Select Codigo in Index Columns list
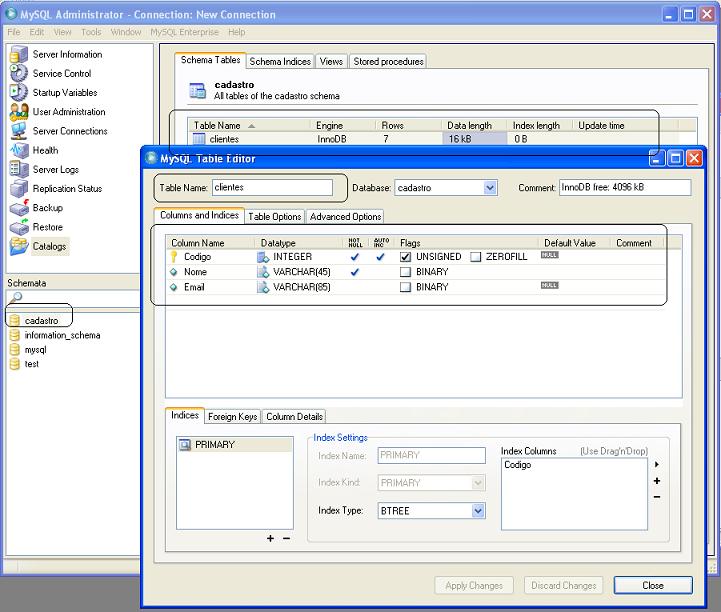Screen dimensions: 721x612 click(x=517, y=464)
